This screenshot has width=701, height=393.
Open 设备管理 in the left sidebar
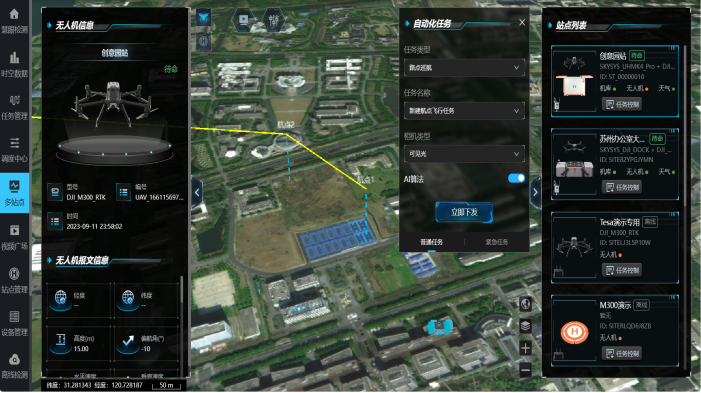14,324
